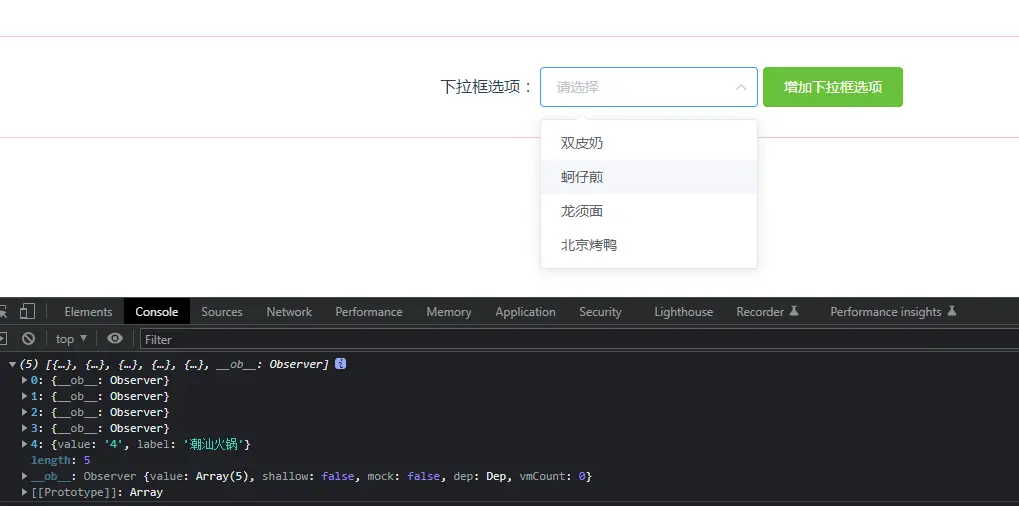Choose 双皮奶 from the dropdown list
Image resolution: width=1019 pixels, height=506 pixels.
(649, 143)
